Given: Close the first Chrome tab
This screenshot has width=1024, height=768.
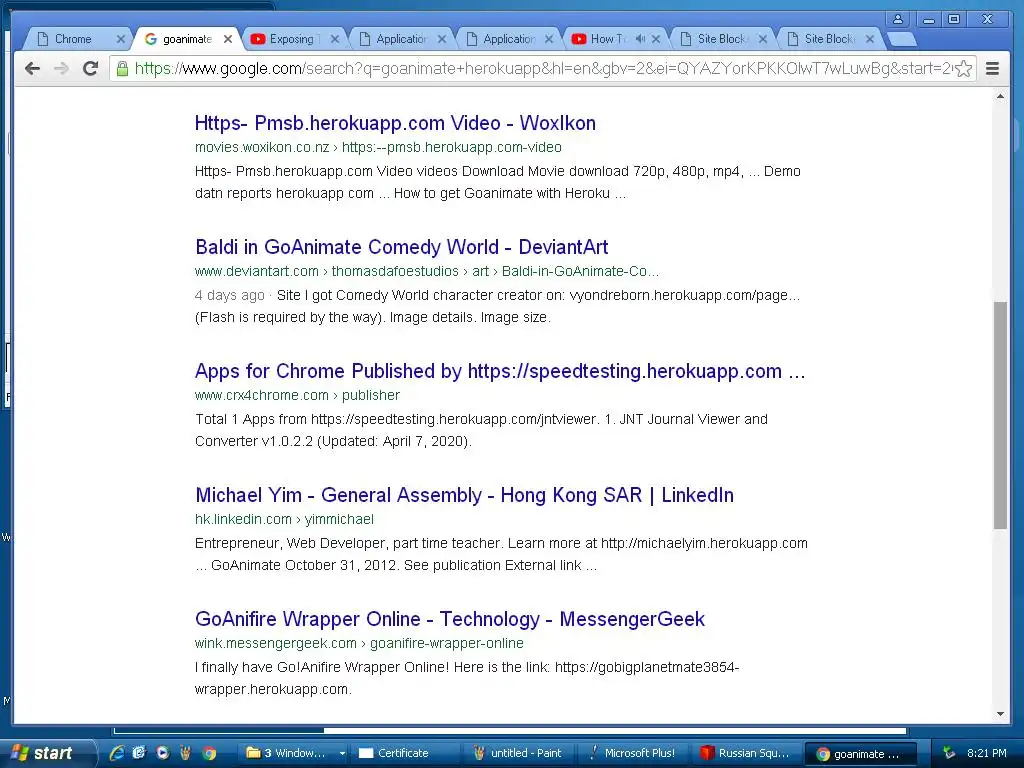Looking at the screenshot, I should 120,39.
